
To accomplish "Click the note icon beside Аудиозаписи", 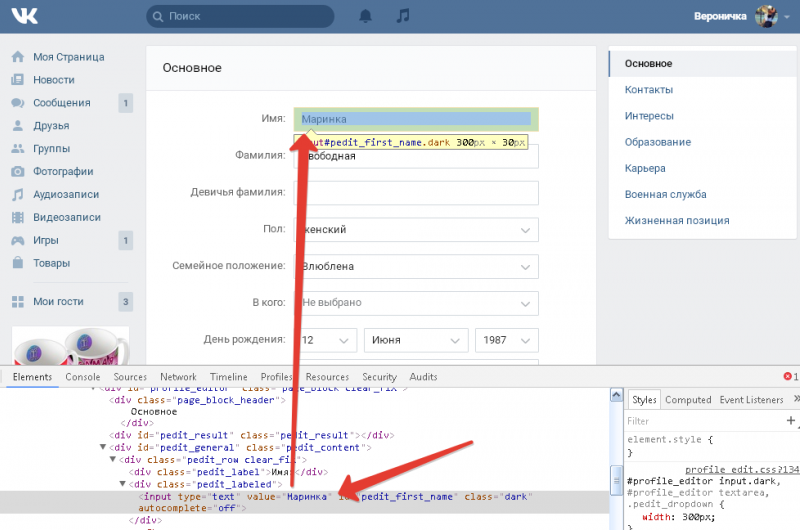I will [18, 194].
